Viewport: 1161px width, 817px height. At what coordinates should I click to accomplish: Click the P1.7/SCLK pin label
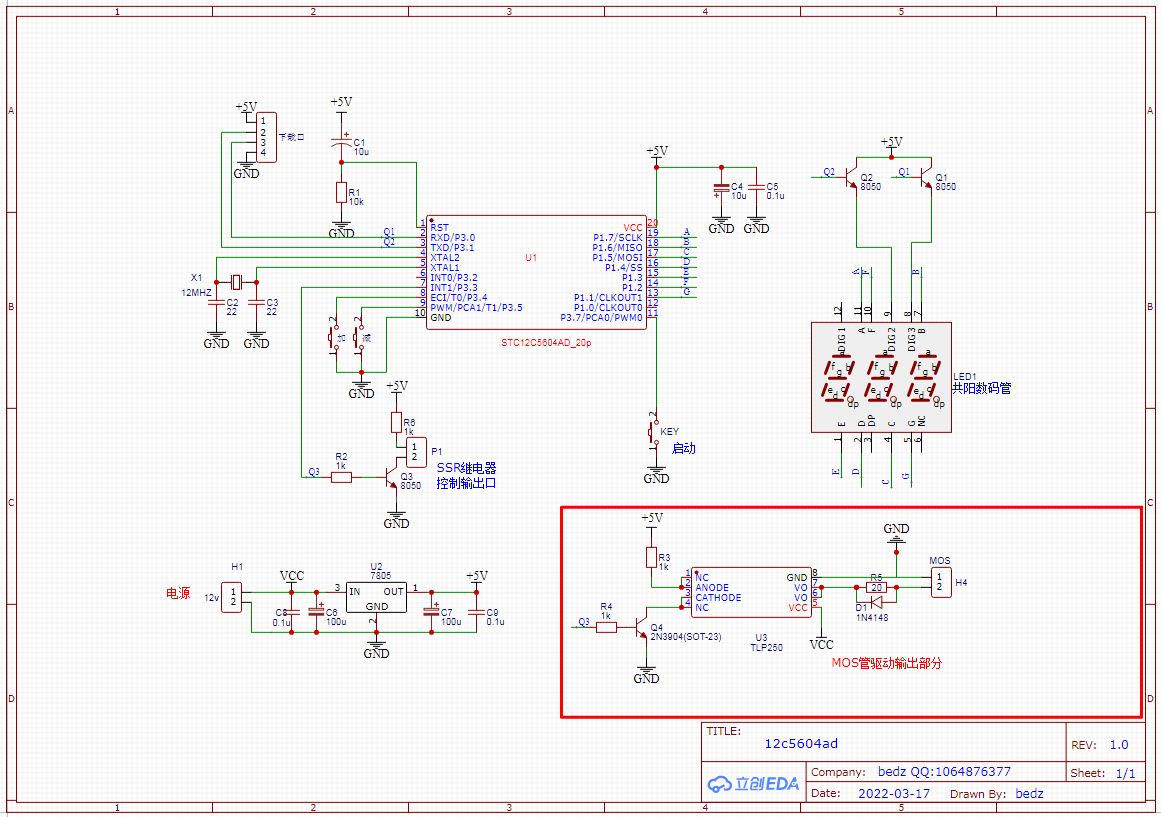618,238
